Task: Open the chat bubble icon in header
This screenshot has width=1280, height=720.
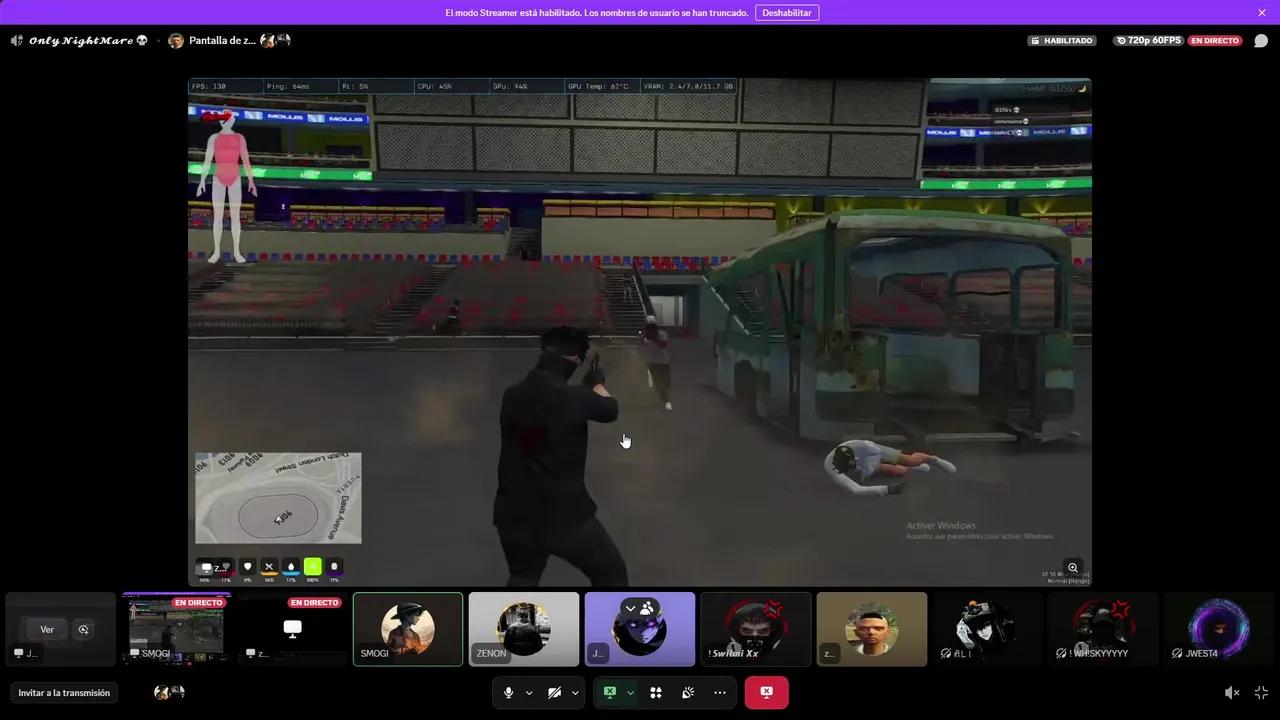Action: (x=1261, y=41)
